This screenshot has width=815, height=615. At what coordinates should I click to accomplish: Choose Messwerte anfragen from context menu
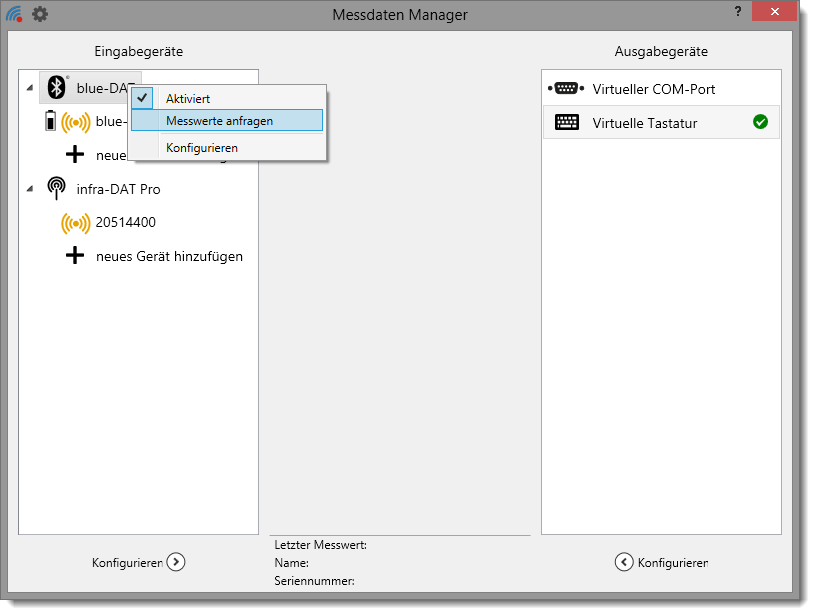[x=219, y=121]
